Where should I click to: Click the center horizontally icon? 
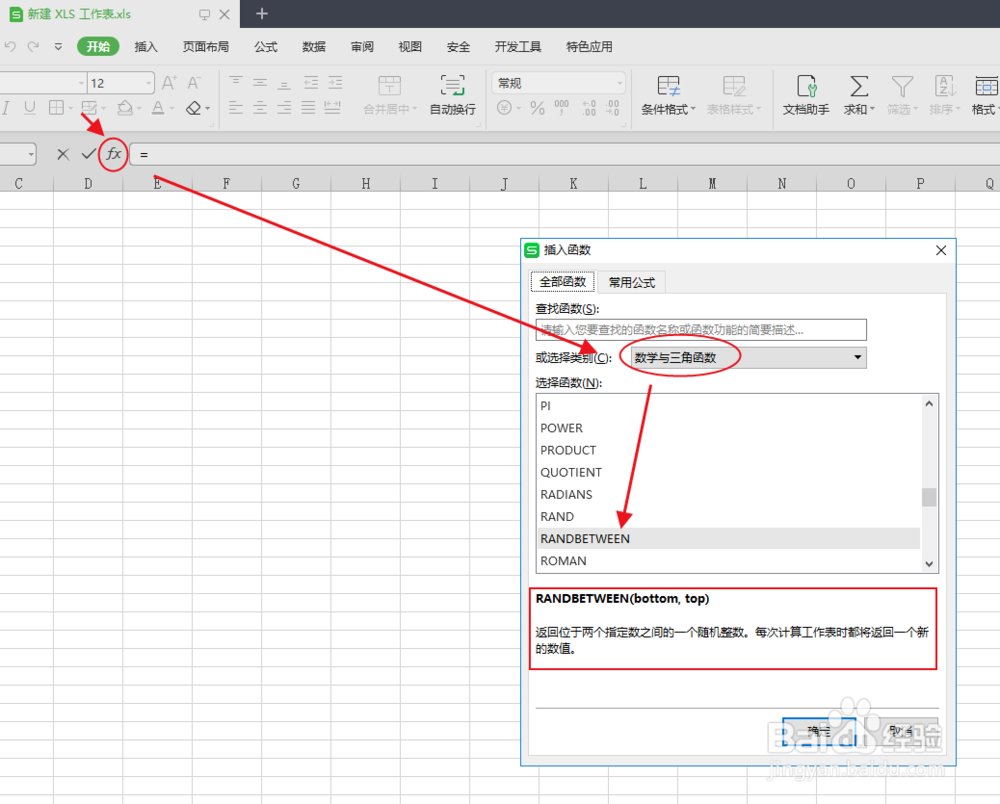click(x=260, y=108)
